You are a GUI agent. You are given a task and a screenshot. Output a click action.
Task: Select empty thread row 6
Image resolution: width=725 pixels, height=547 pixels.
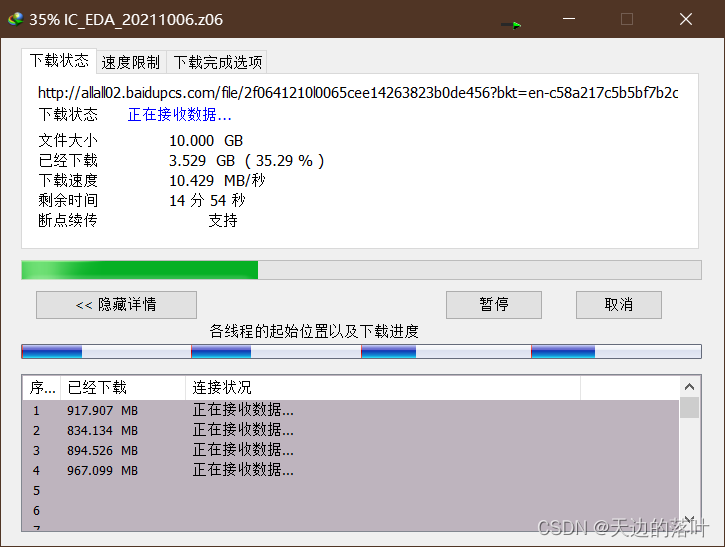pos(350,510)
